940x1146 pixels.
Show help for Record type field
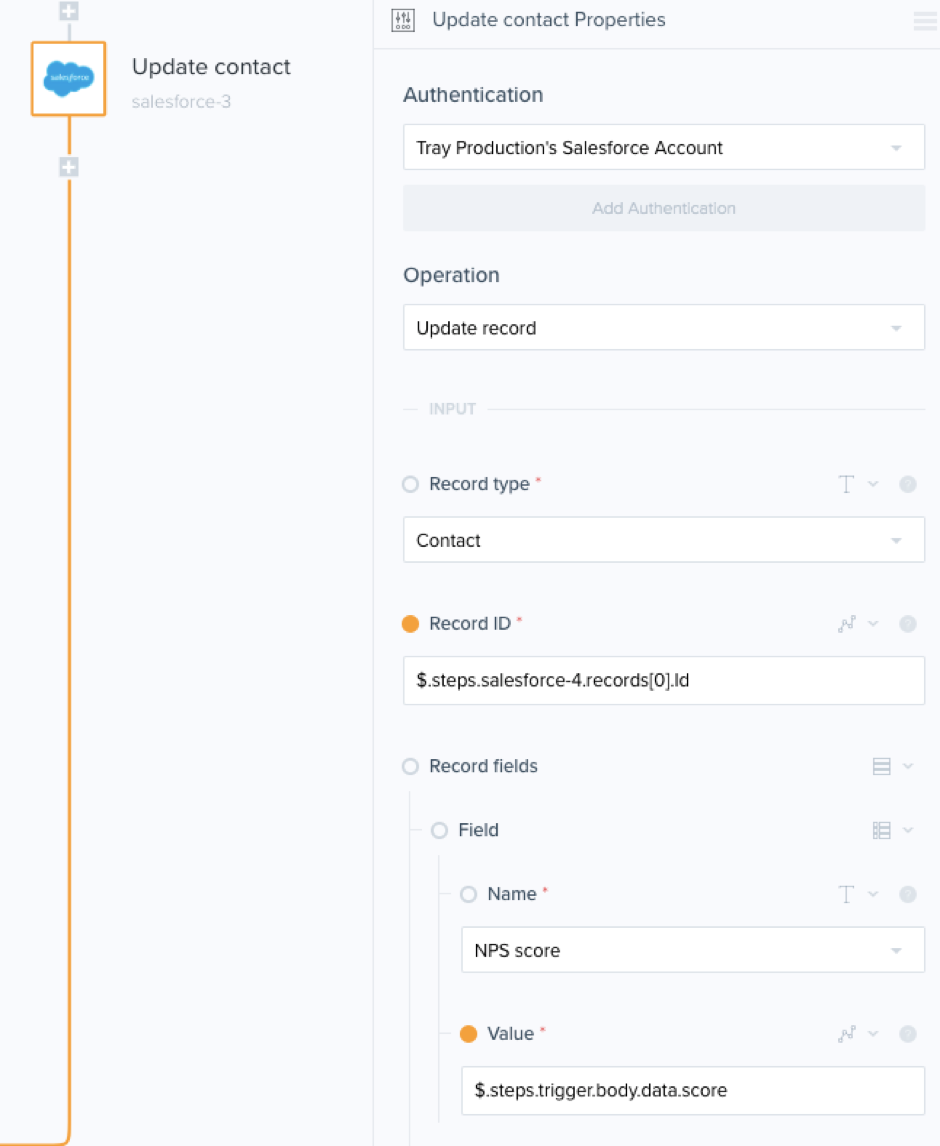pyautogui.click(x=908, y=484)
